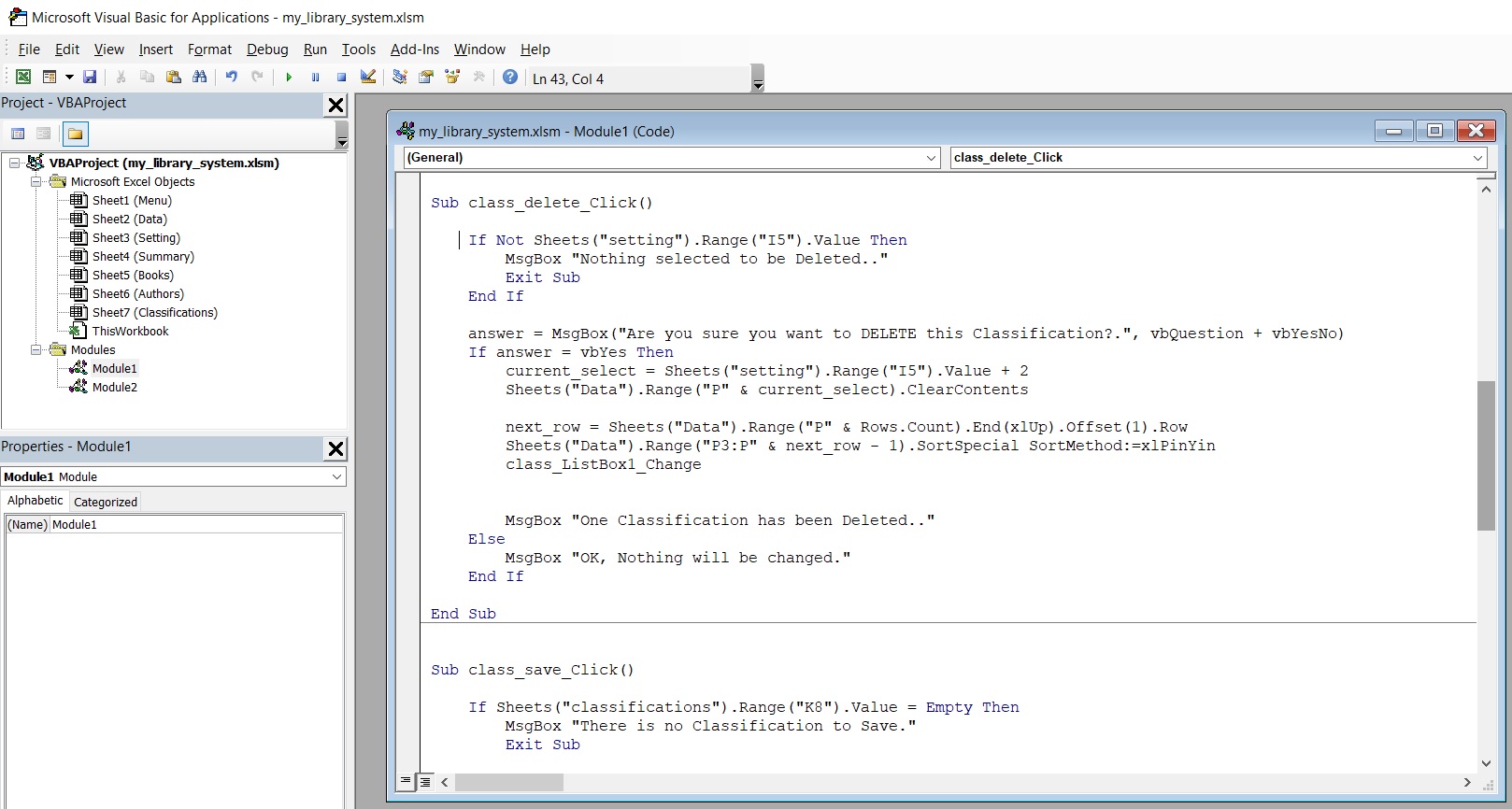Select Sheet5 (Books) in the project tree

(133, 276)
